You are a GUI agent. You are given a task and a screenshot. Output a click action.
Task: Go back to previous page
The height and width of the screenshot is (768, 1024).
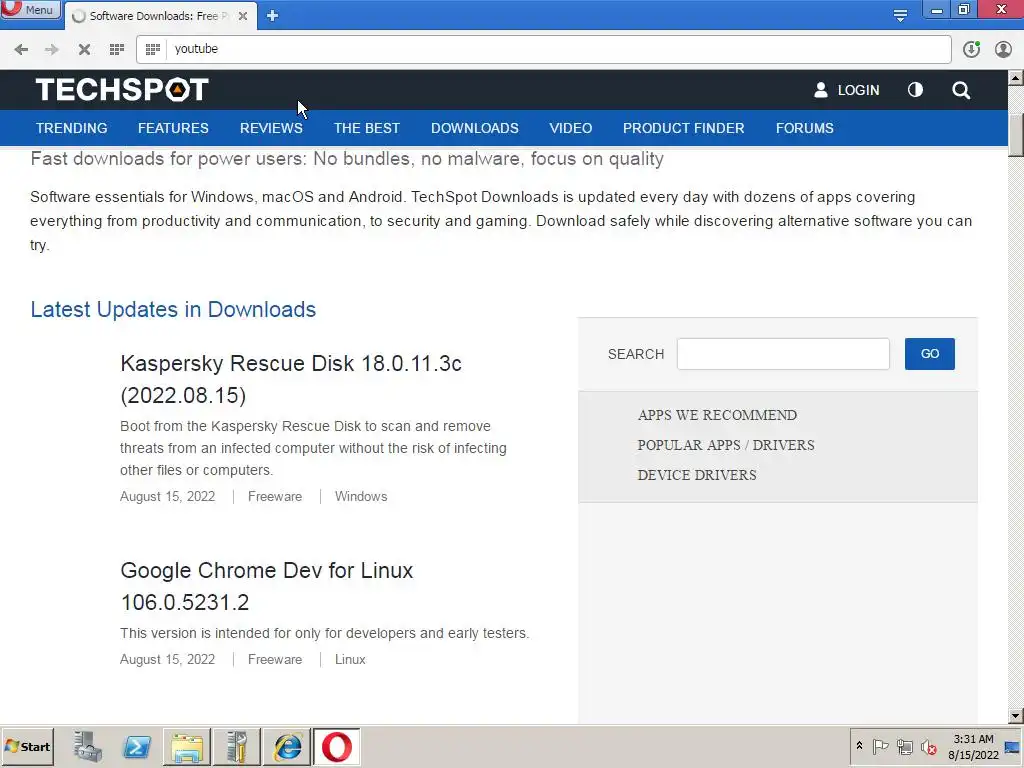[x=22, y=49]
